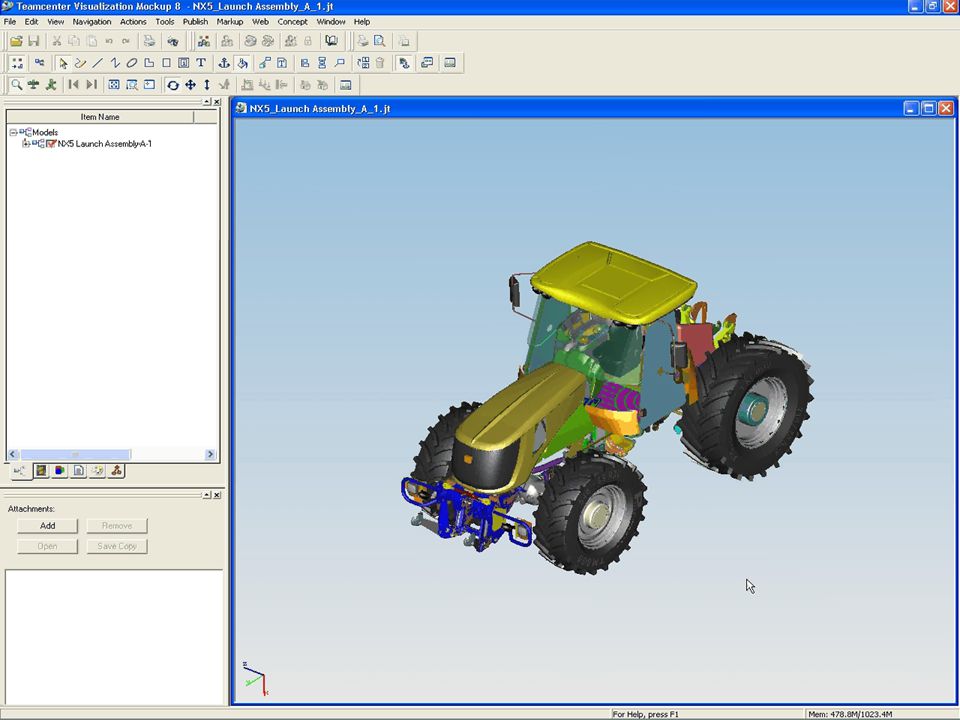
Task: Pick the ellipse markup drawing tool
Action: (x=132, y=62)
